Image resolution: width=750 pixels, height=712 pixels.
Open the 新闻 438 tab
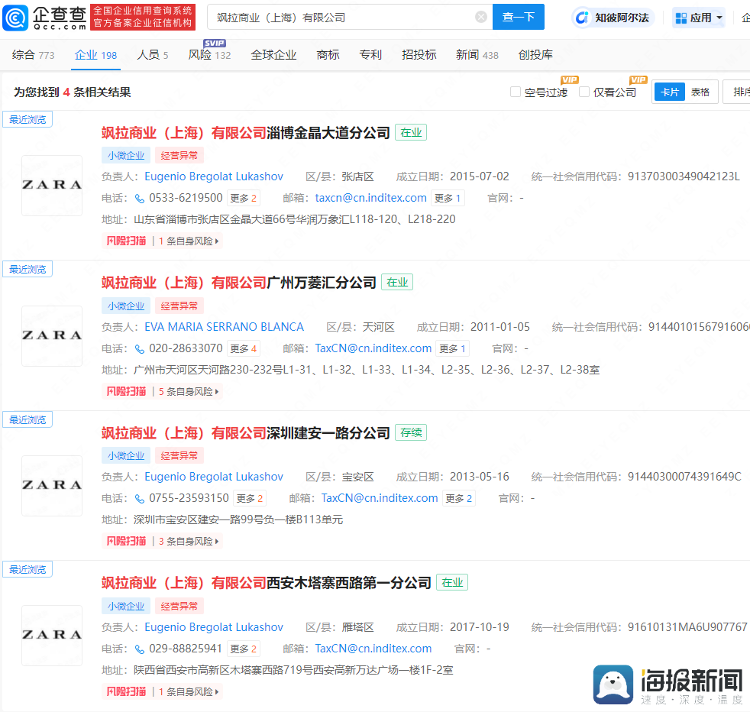[477, 55]
